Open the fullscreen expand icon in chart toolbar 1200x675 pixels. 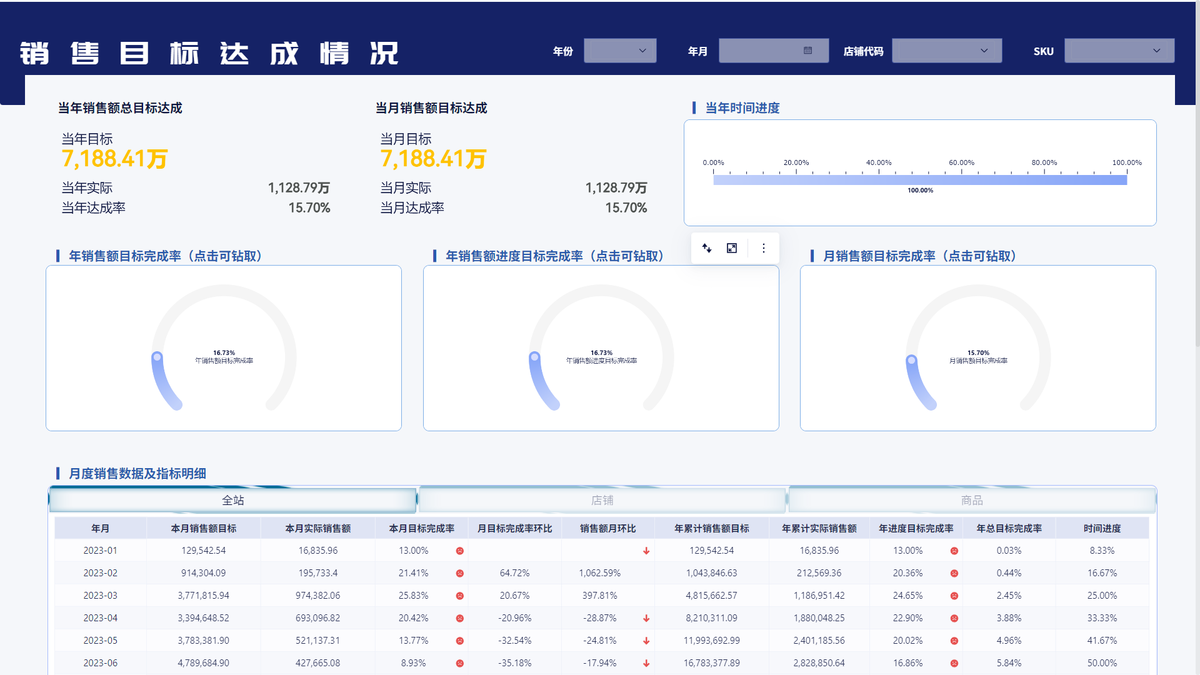[x=732, y=248]
